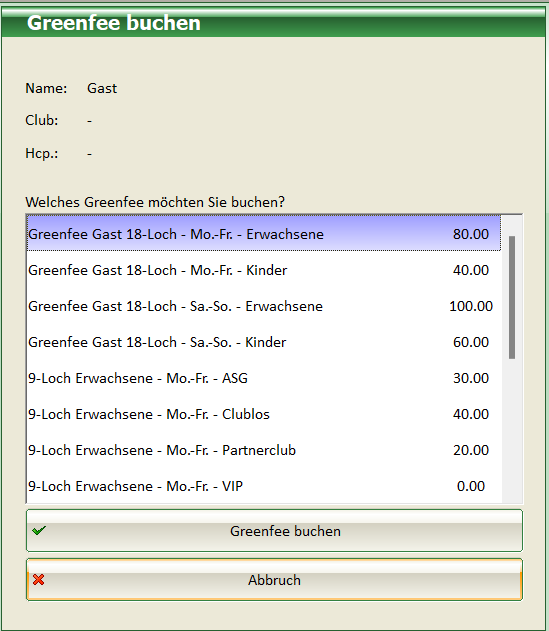Click the greenfee list scrollbar thumb
The image size is (549, 631).
(512, 297)
